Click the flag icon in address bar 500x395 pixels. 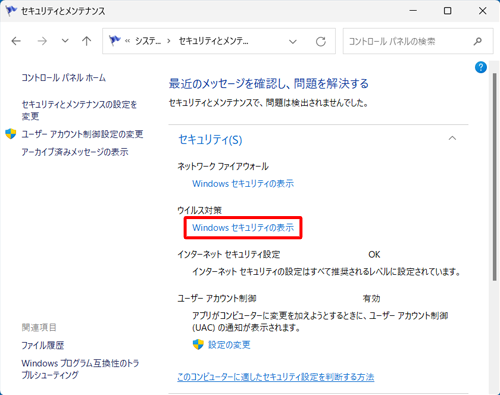[115, 41]
